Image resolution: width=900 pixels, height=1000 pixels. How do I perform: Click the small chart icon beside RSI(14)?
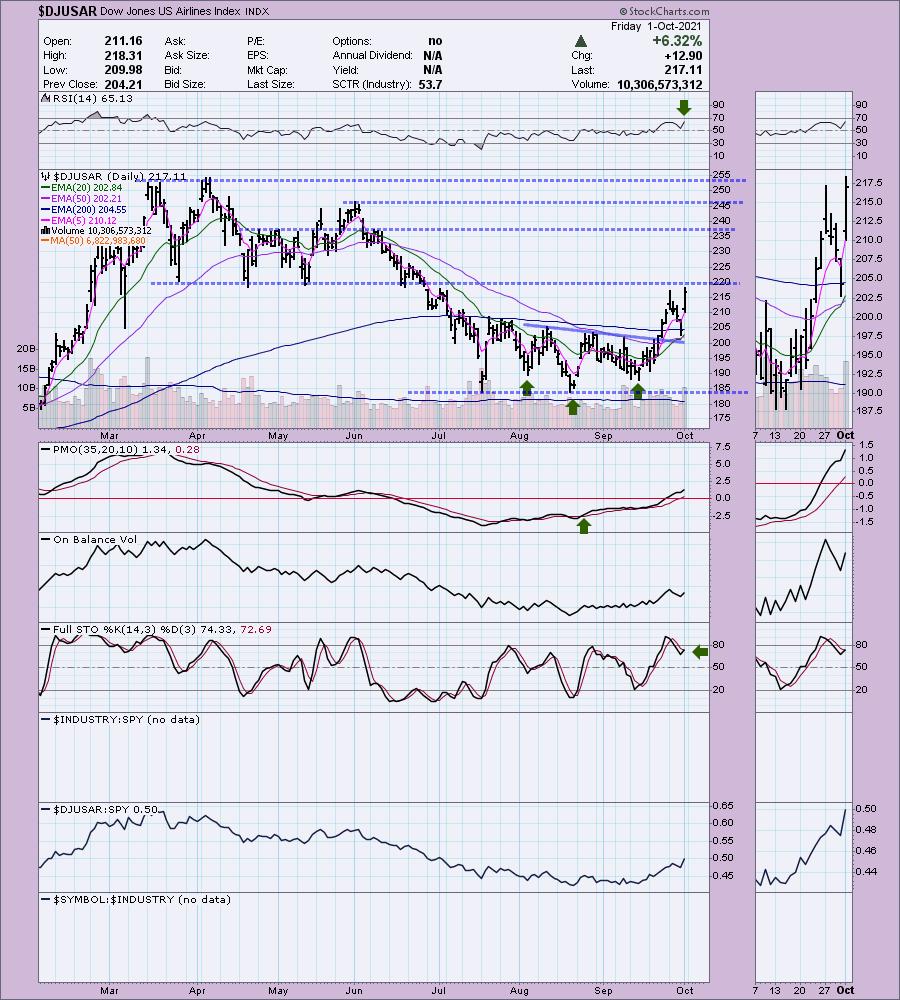coord(45,99)
